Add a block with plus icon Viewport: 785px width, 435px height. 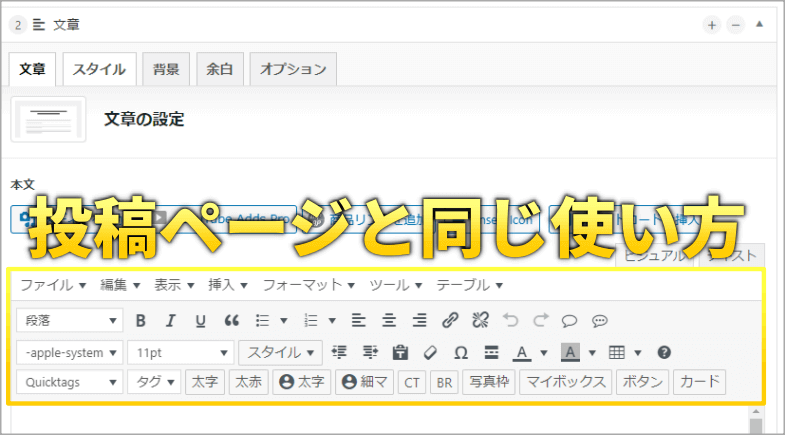712,25
